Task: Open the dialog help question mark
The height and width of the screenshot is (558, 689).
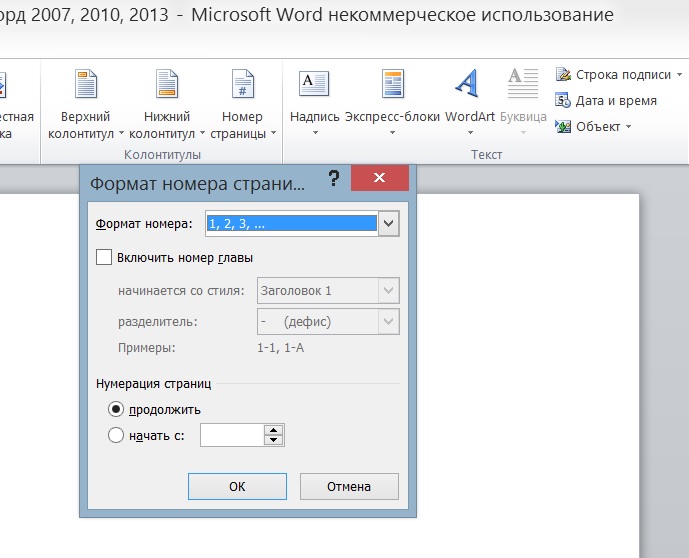Action: coord(334,178)
